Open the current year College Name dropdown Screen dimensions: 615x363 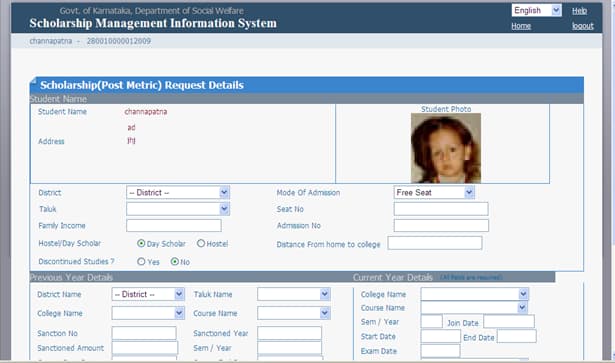pos(475,294)
